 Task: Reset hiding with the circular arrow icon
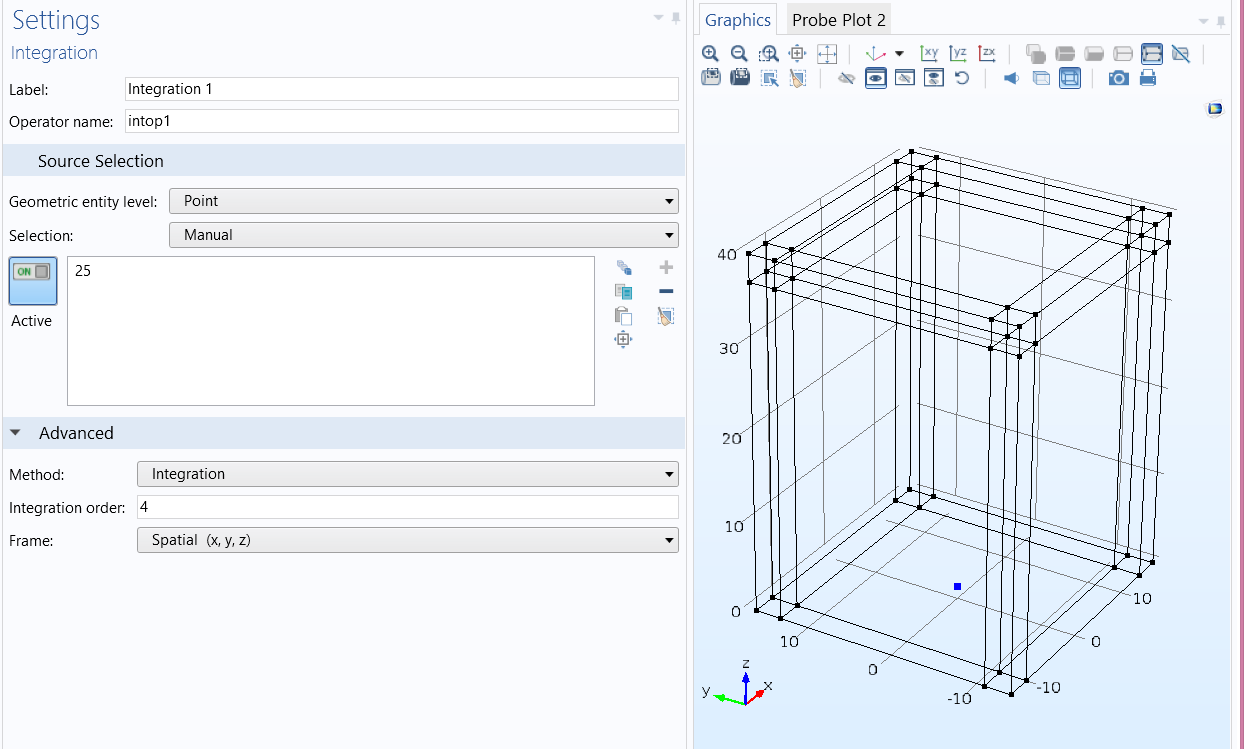[962, 78]
